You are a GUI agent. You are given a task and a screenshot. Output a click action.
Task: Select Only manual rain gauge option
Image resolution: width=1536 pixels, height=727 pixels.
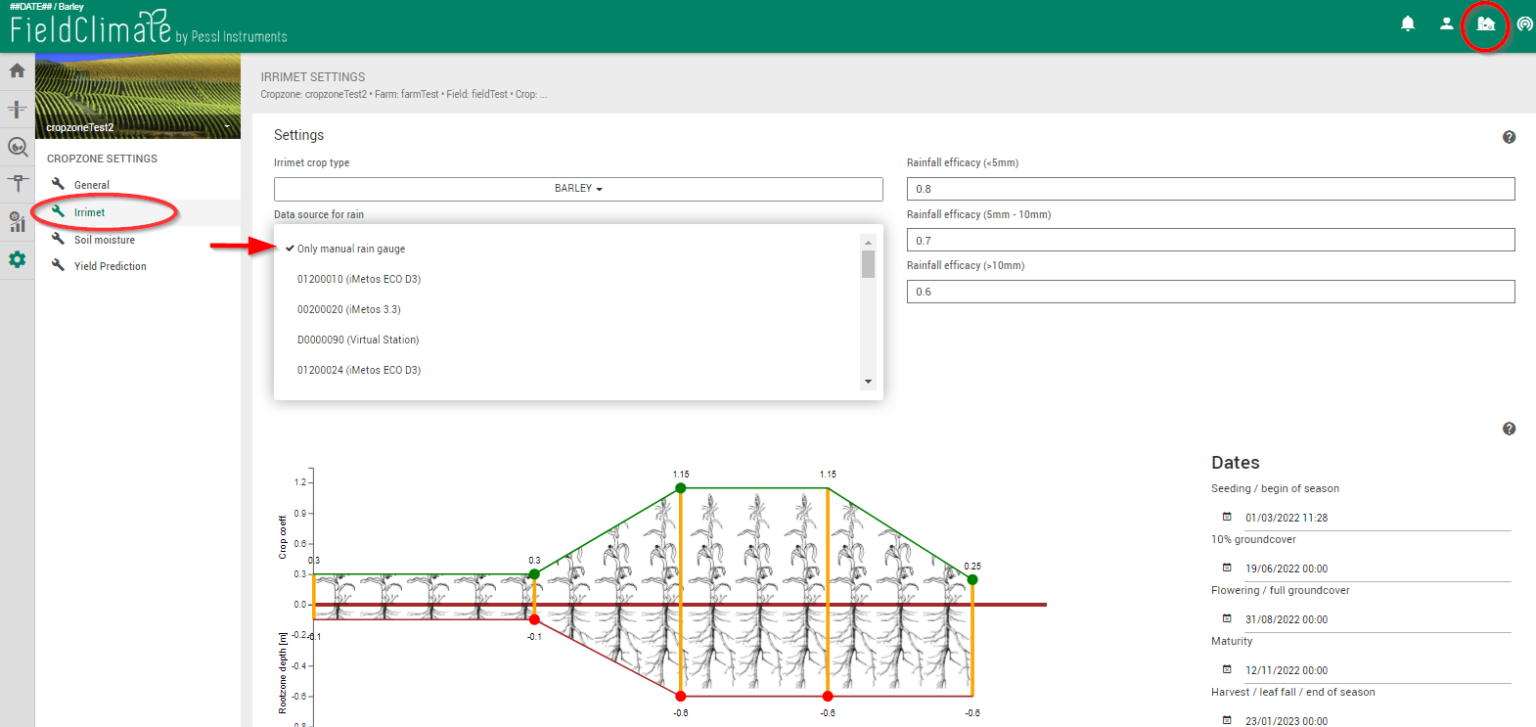pyautogui.click(x=351, y=249)
